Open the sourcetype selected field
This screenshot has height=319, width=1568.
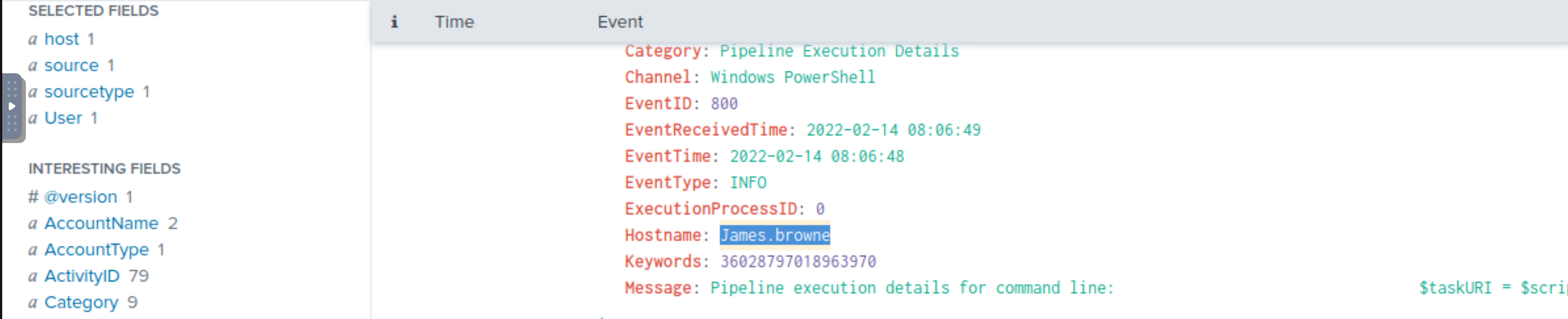tap(89, 92)
